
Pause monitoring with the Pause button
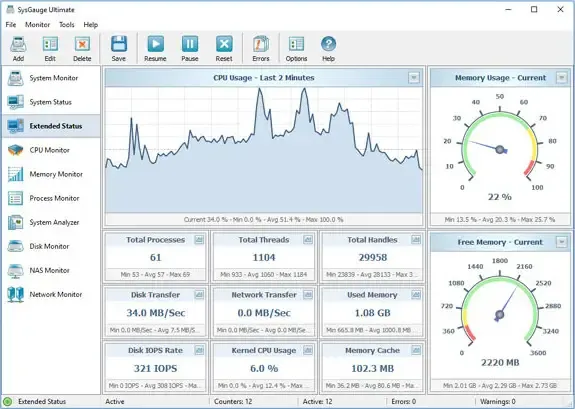click(190, 48)
